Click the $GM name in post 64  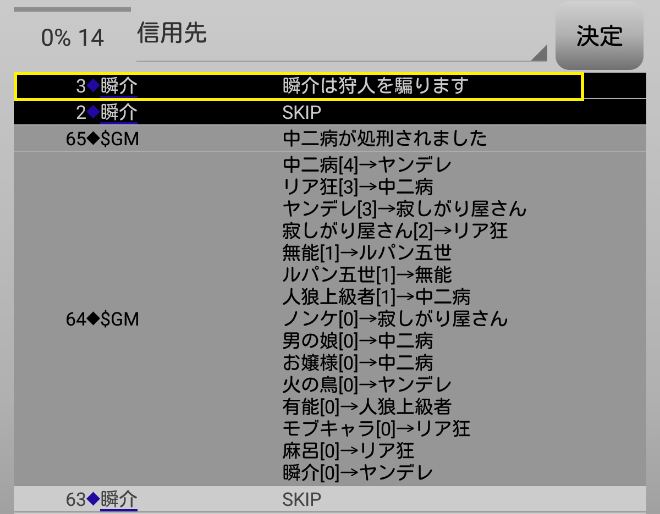119,319
